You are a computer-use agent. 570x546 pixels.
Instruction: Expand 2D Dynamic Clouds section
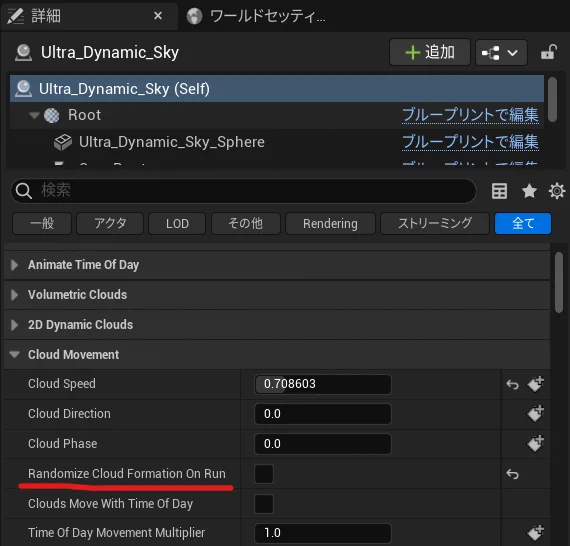coord(15,325)
